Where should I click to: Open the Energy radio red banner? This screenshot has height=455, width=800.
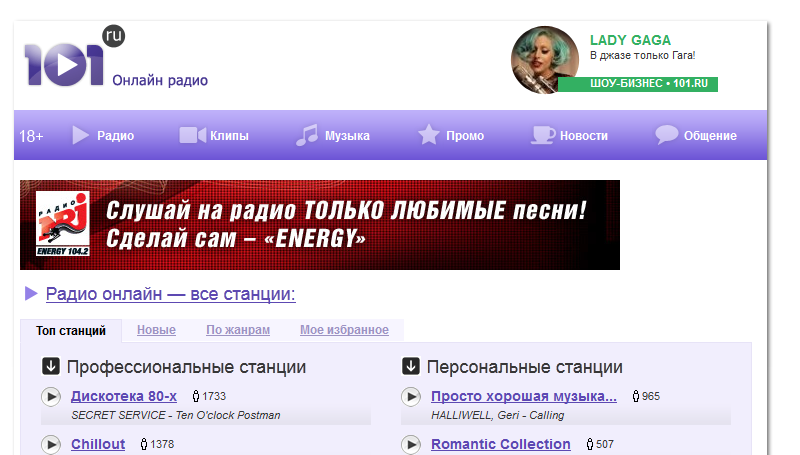[x=320, y=224]
